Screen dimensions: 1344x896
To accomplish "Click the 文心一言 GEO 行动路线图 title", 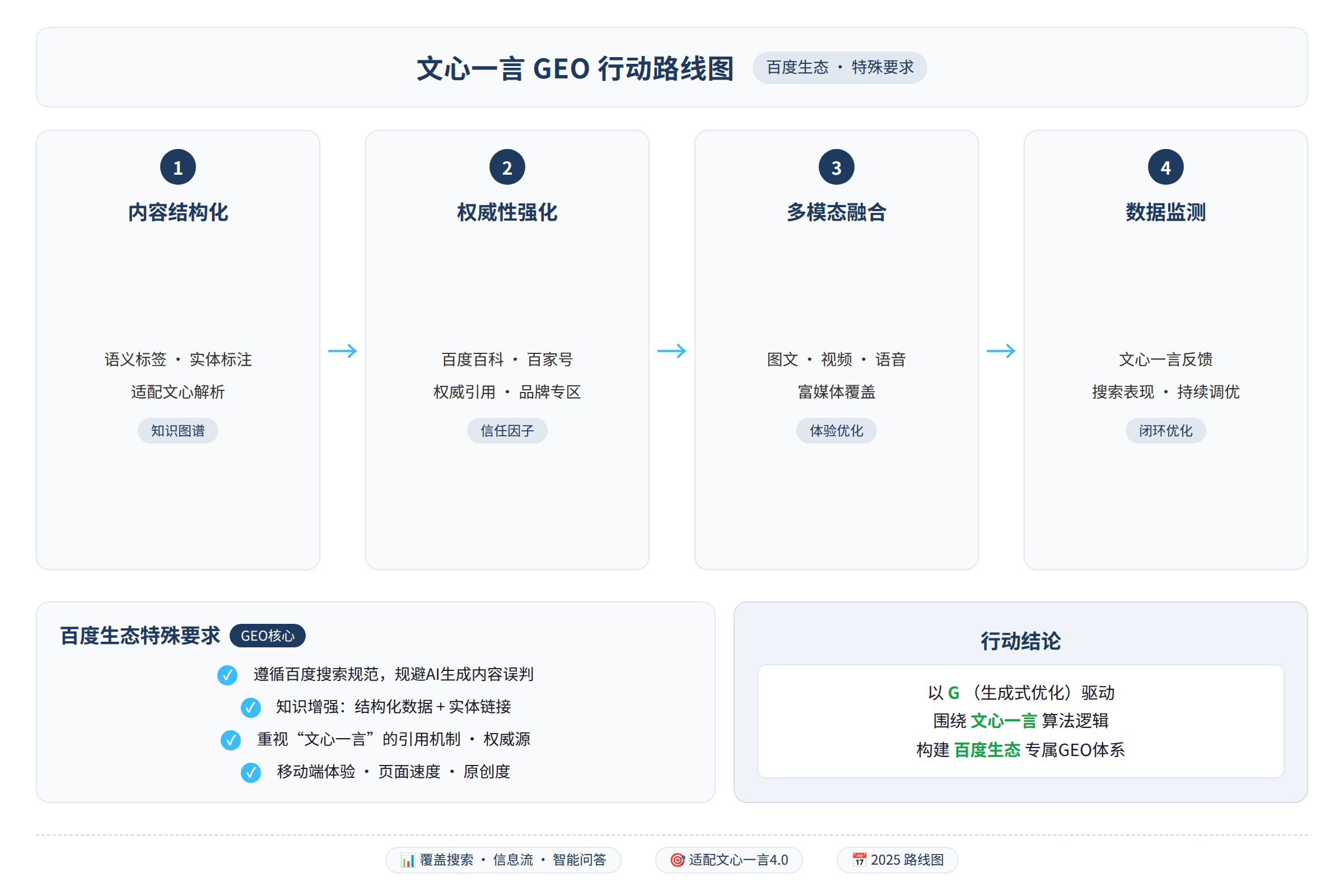I will point(575,68).
